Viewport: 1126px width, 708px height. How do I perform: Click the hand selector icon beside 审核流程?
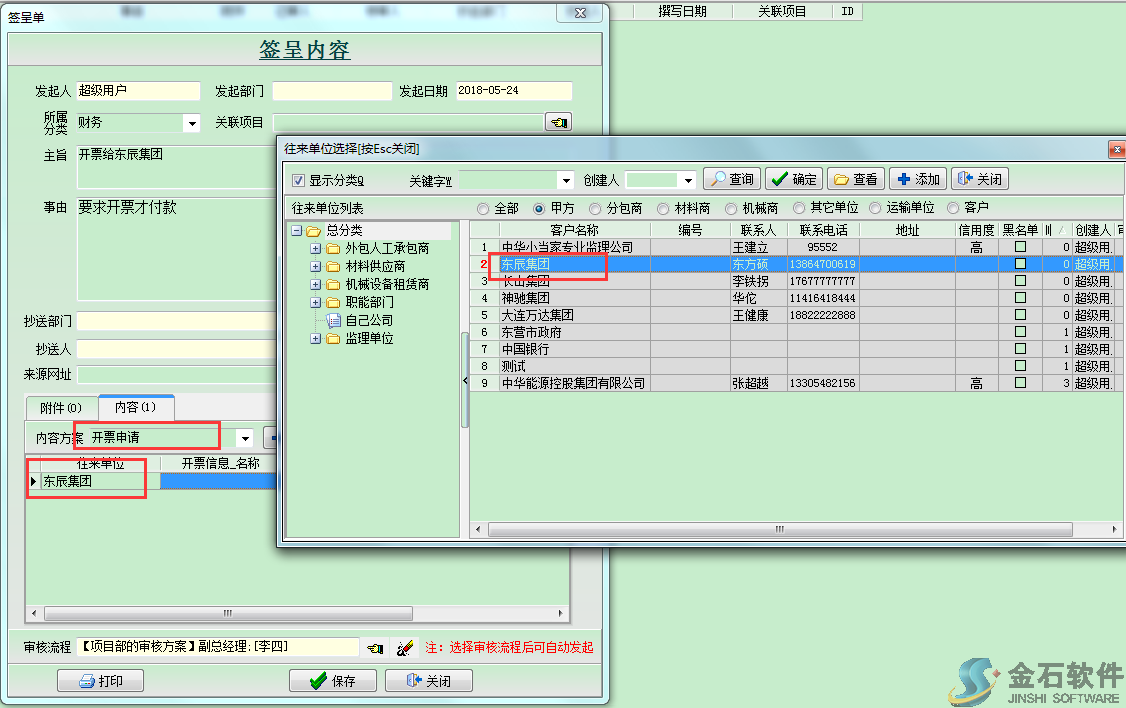(x=376, y=649)
